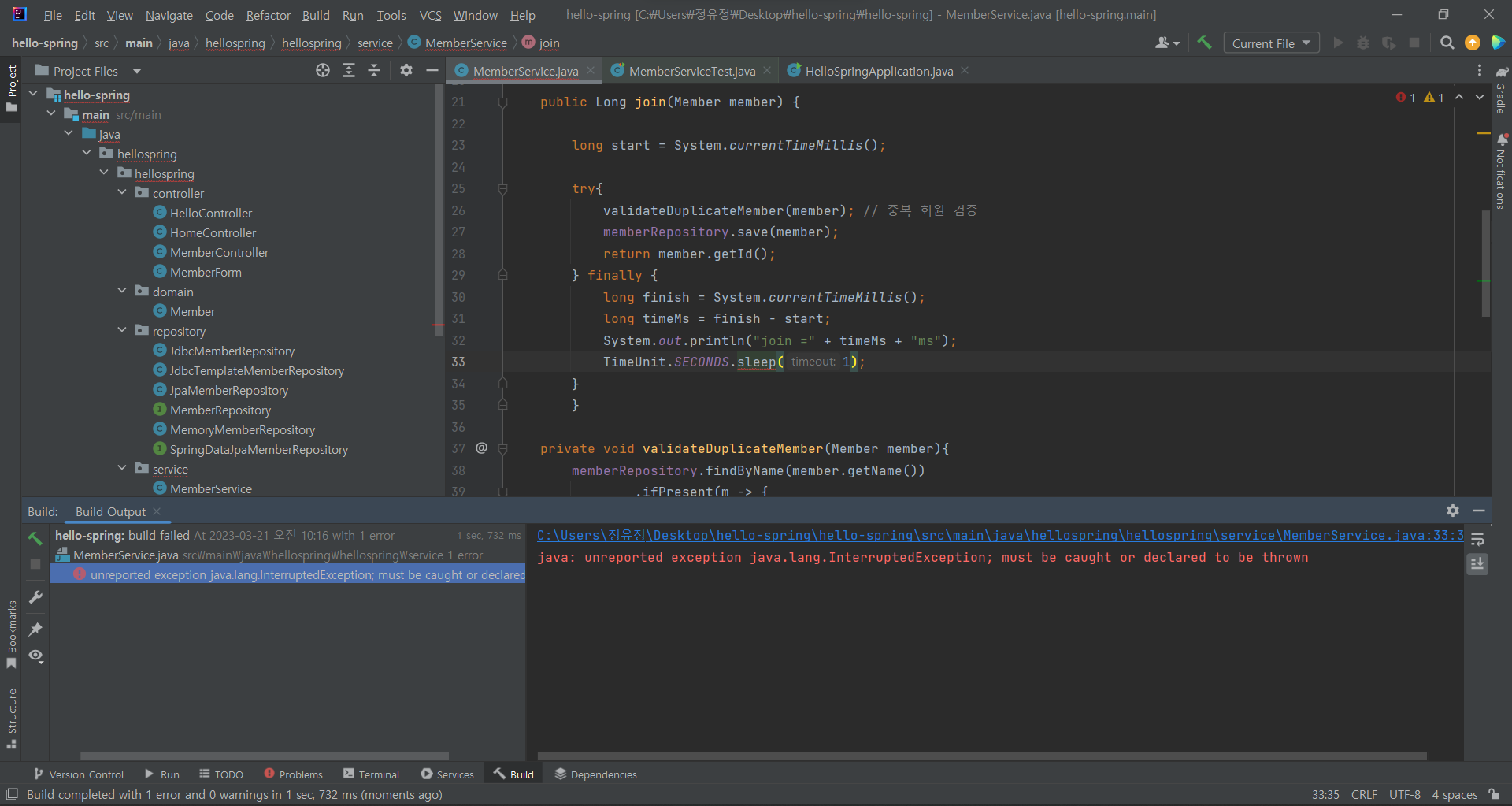
Task: Open the Notifications tool window
Action: (x=1502, y=171)
